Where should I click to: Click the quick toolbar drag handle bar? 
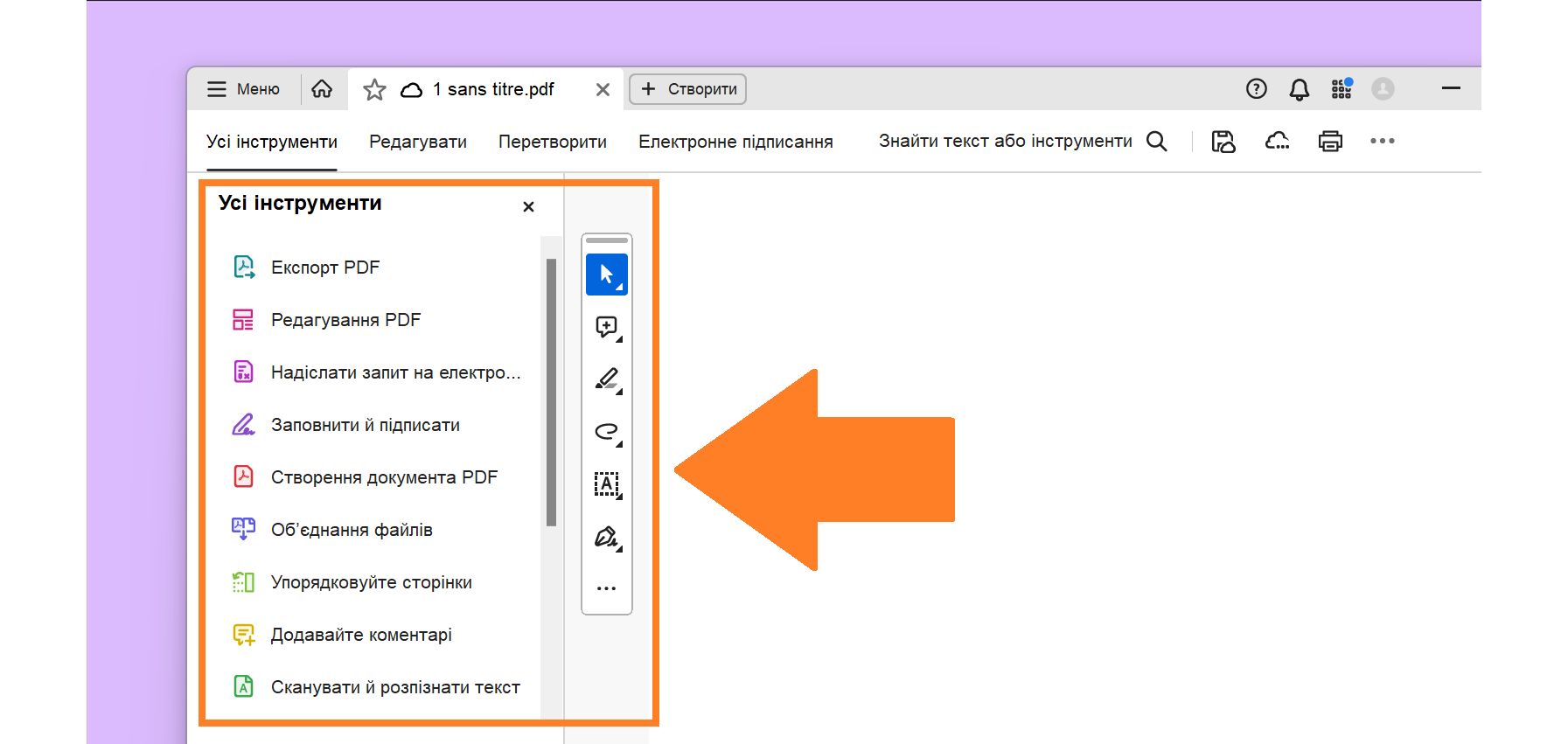pyautogui.click(x=607, y=240)
